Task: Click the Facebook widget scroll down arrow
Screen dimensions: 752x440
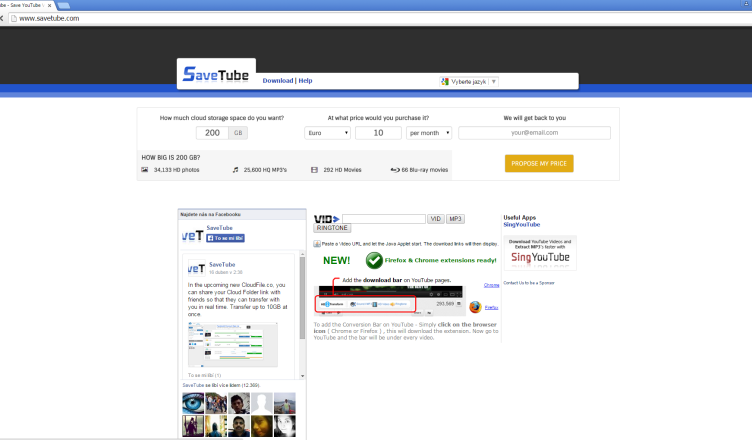Action: tap(303, 376)
